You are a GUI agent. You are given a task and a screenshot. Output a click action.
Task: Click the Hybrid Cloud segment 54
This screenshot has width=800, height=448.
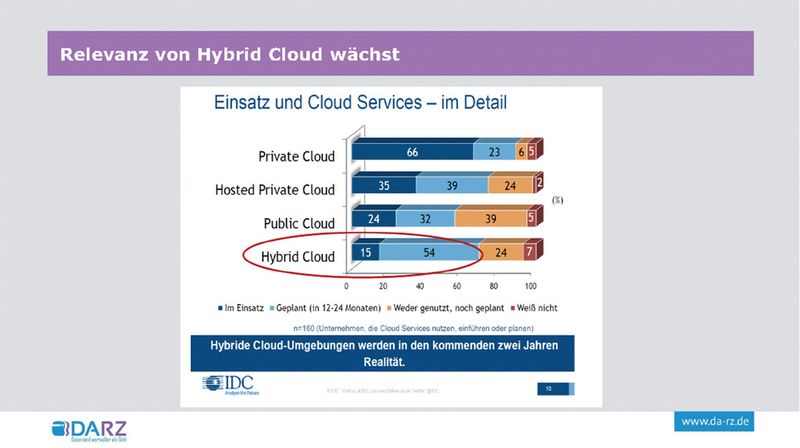click(429, 253)
